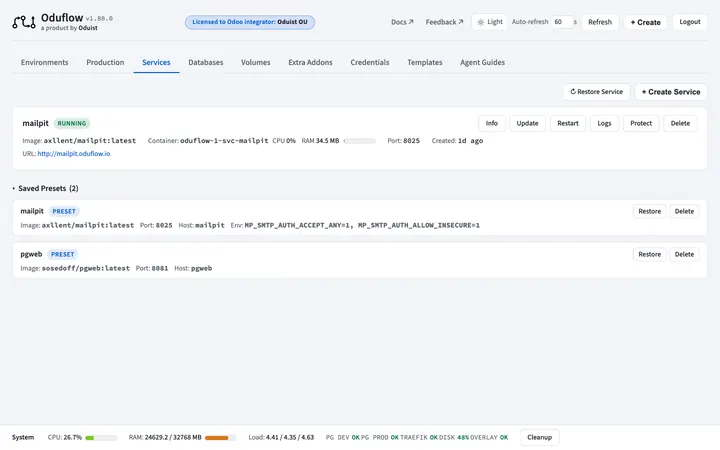Delete the mailpit preset

pyautogui.click(x=684, y=211)
